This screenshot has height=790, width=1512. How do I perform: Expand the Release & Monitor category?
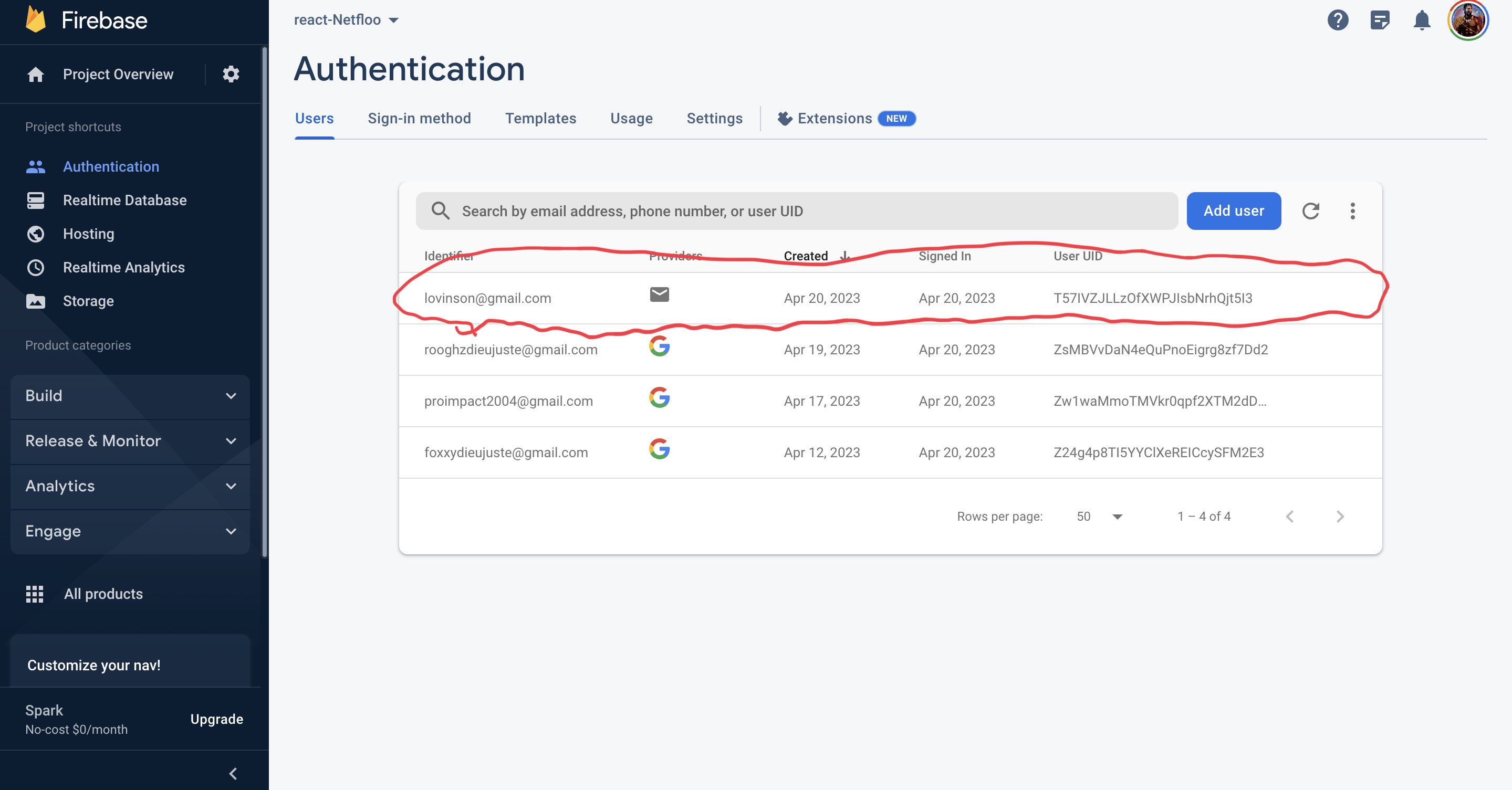point(130,441)
